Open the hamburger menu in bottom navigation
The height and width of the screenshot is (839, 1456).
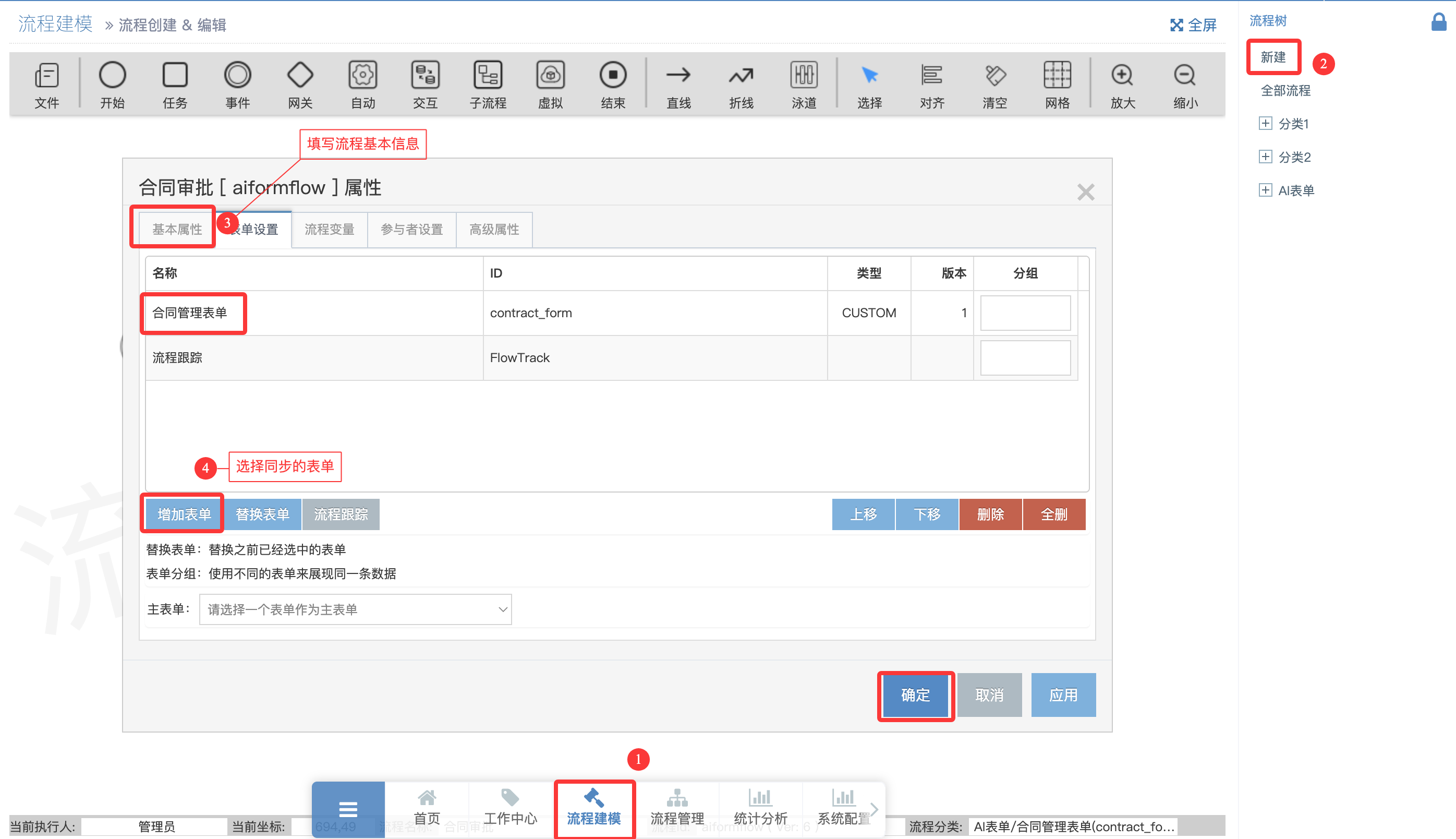coord(348,809)
